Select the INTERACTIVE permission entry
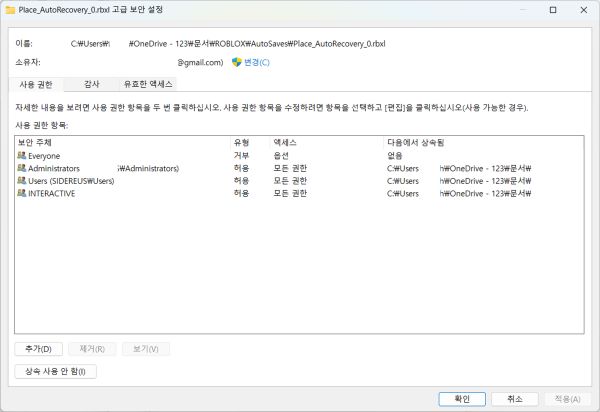600x412 pixels. (x=299, y=194)
